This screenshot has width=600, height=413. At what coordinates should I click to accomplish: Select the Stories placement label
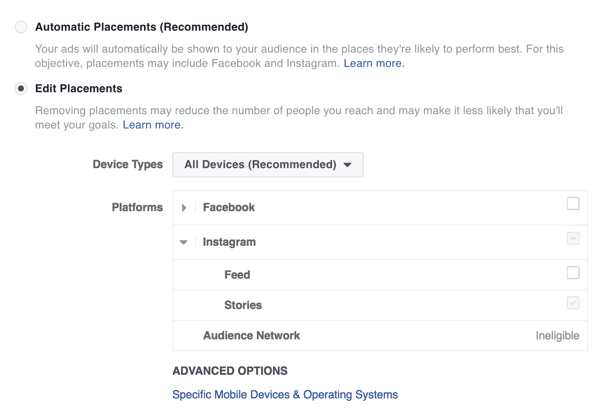click(243, 305)
